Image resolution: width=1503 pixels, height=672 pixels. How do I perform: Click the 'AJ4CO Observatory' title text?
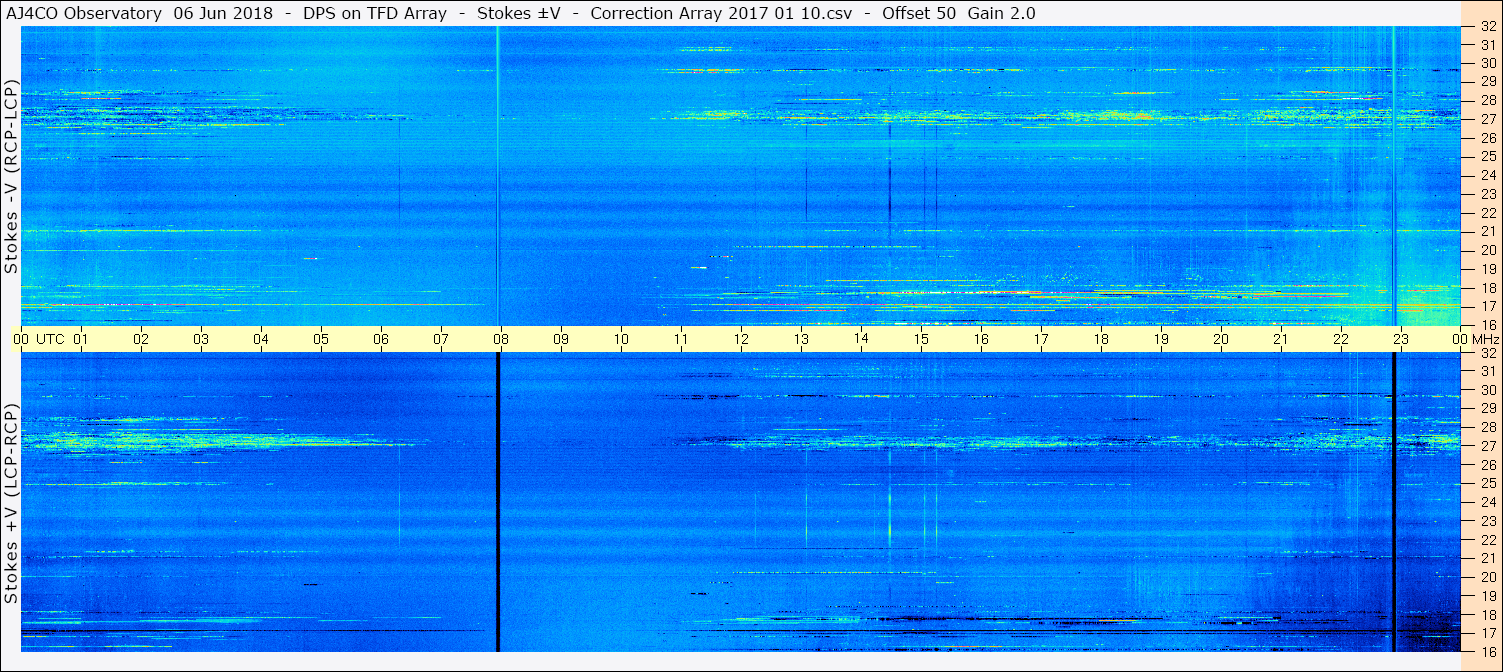click(83, 13)
